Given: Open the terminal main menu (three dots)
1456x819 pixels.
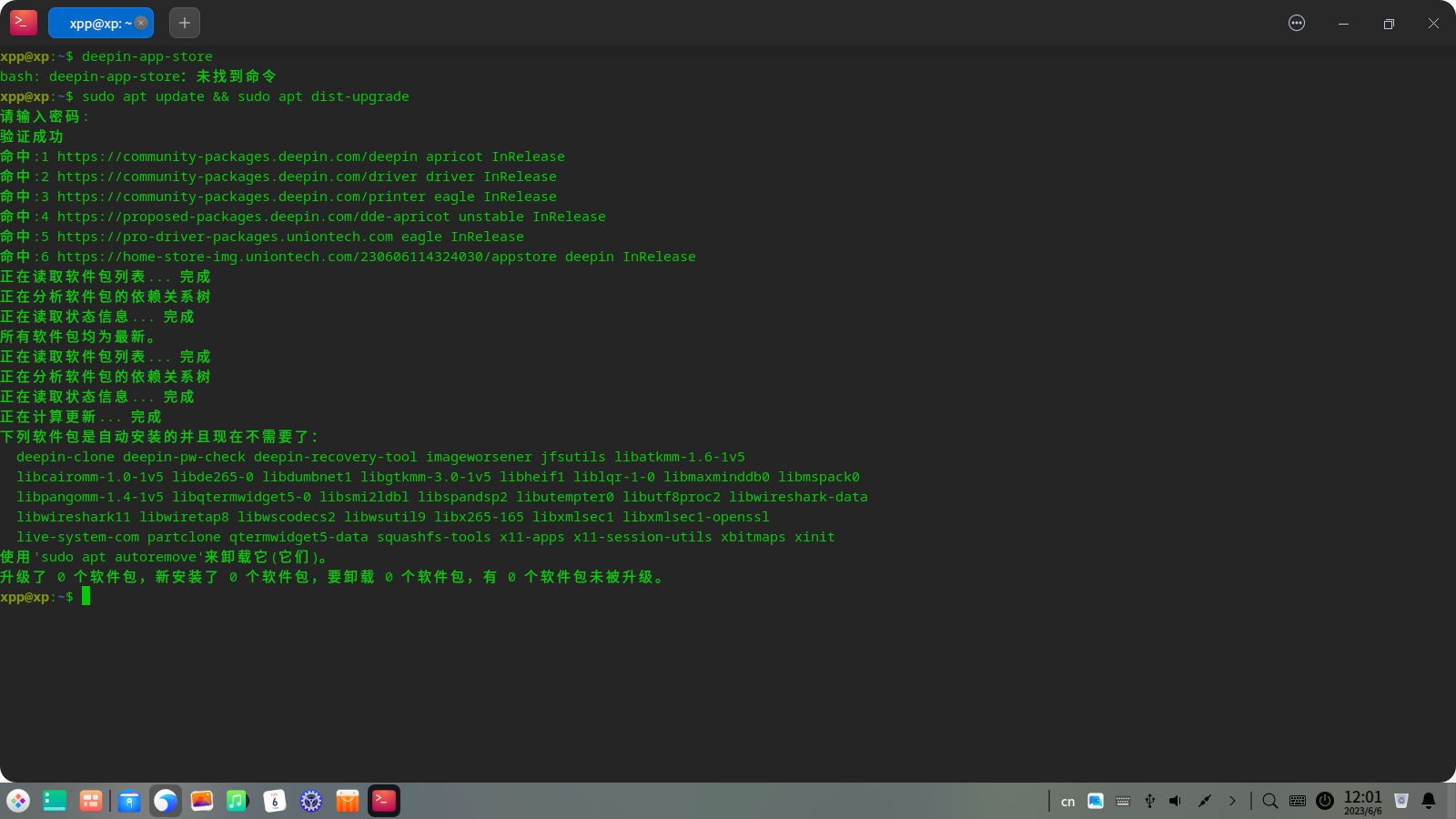Looking at the screenshot, I should point(1297,23).
